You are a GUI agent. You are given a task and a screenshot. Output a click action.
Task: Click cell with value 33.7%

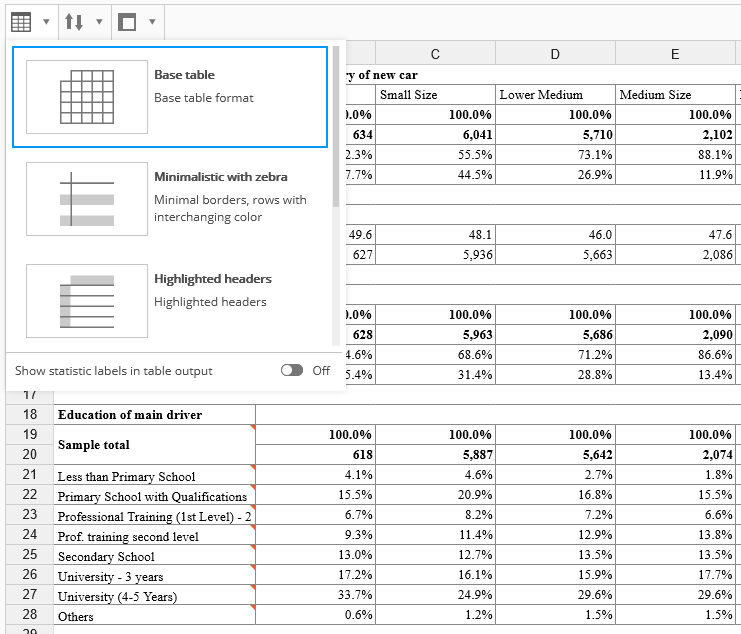pos(315,594)
